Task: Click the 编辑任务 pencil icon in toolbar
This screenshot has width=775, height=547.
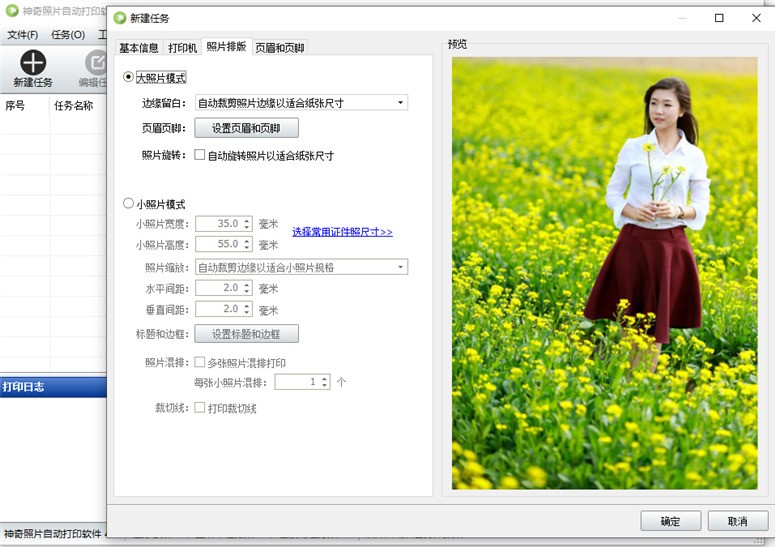Action: (x=96, y=62)
